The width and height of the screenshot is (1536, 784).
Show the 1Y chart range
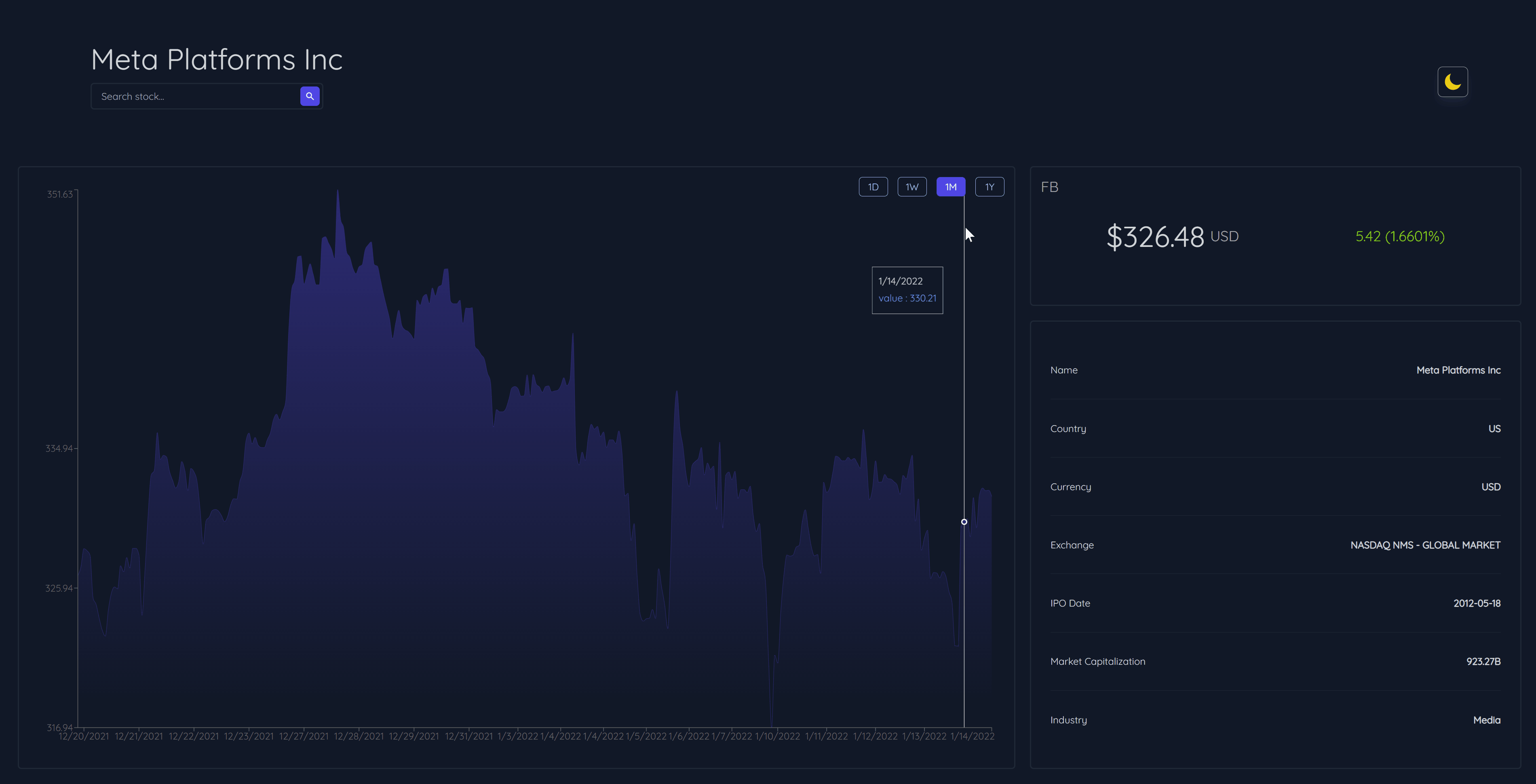[989, 187]
